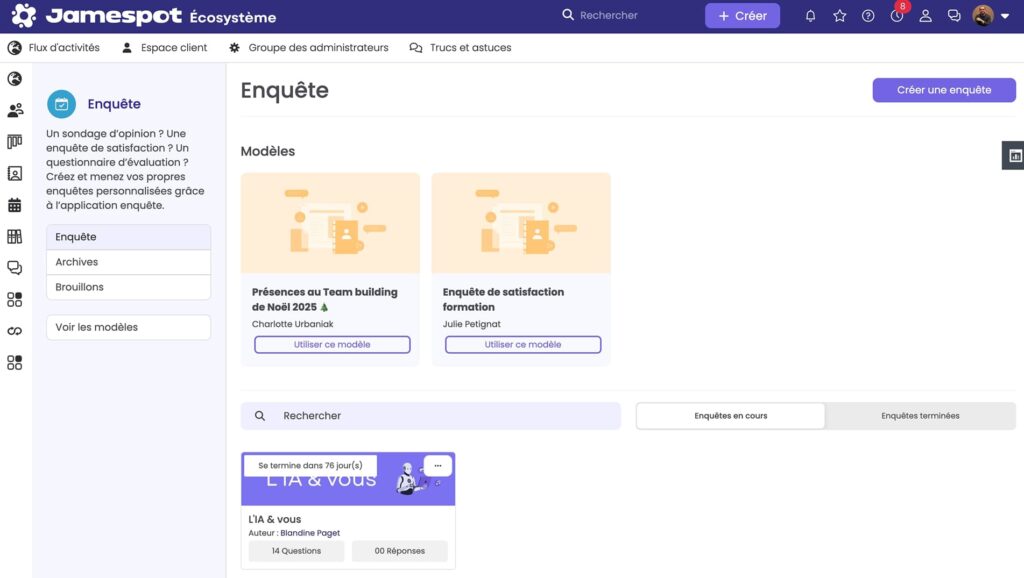Select Enquête in the side panel list
The height and width of the screenshot is (578, 1024).
click(129, 237)
